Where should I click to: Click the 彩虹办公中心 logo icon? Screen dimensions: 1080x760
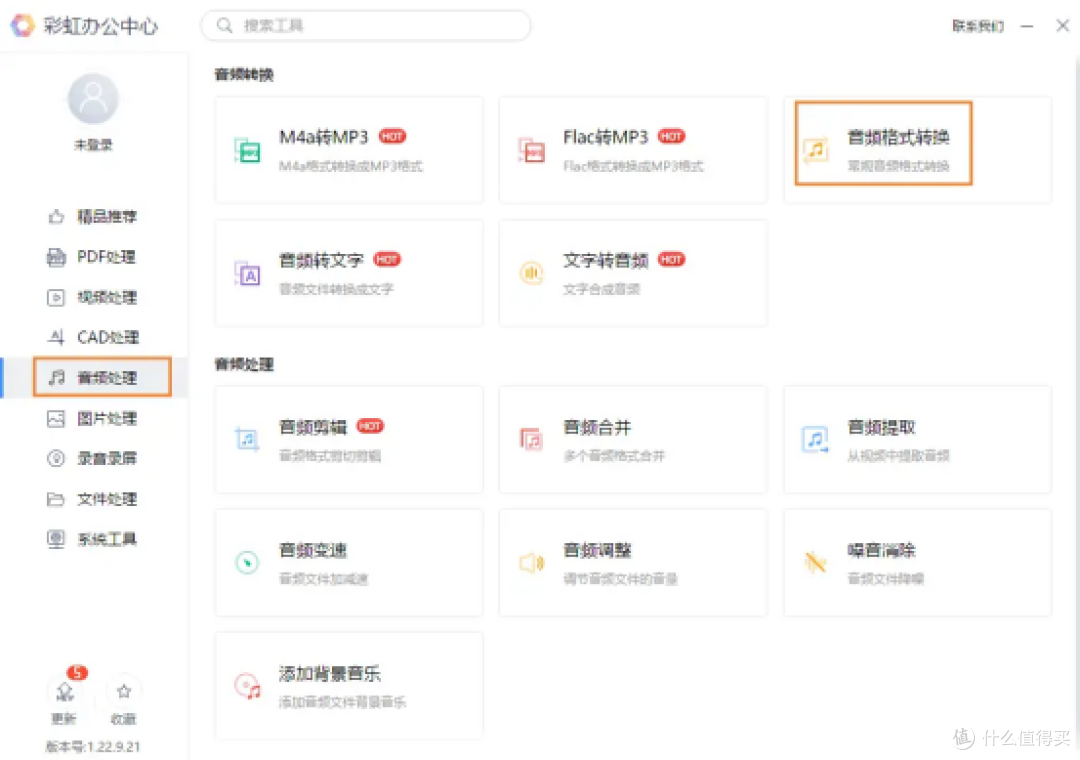click(23, 25)
